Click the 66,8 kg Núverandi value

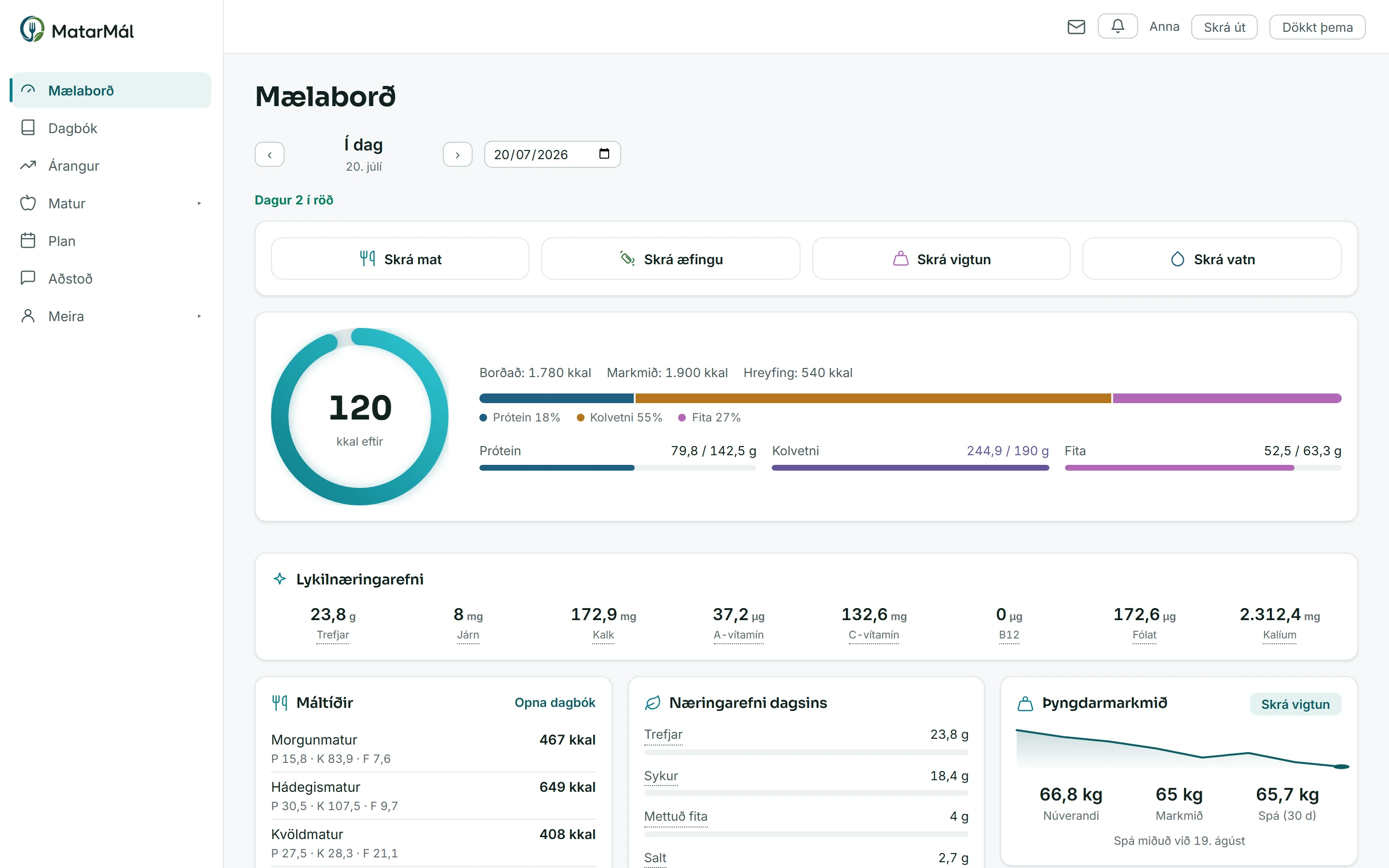[1071, 795]
